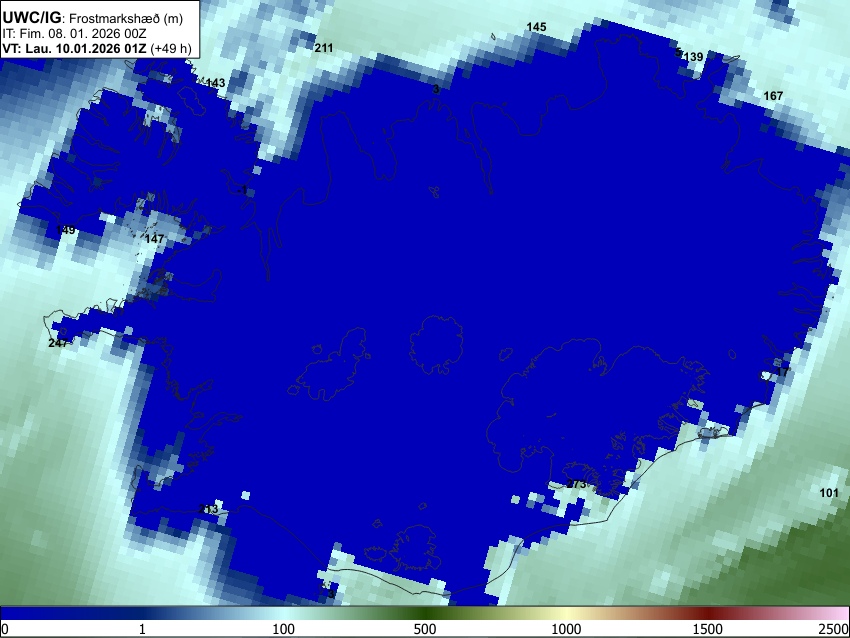850x638 pixels.
Task: Click the map value 213
Action: tap(208, 509)
